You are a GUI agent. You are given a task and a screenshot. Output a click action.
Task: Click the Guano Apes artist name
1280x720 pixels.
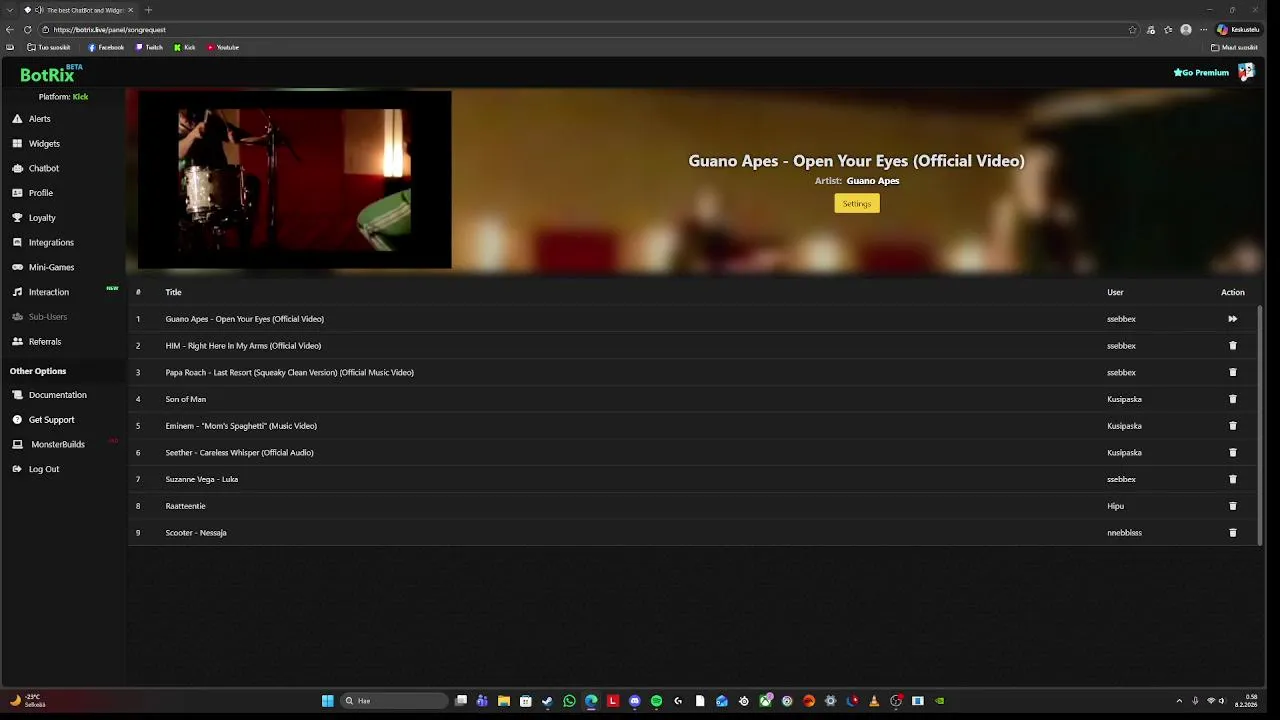pyautogui.click(x=873, y=181)
